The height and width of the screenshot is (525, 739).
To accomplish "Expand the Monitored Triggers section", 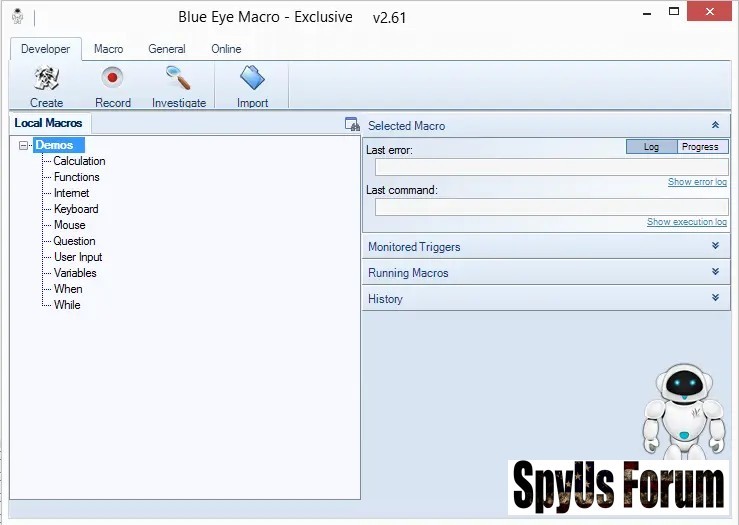I will coord(715,246).
